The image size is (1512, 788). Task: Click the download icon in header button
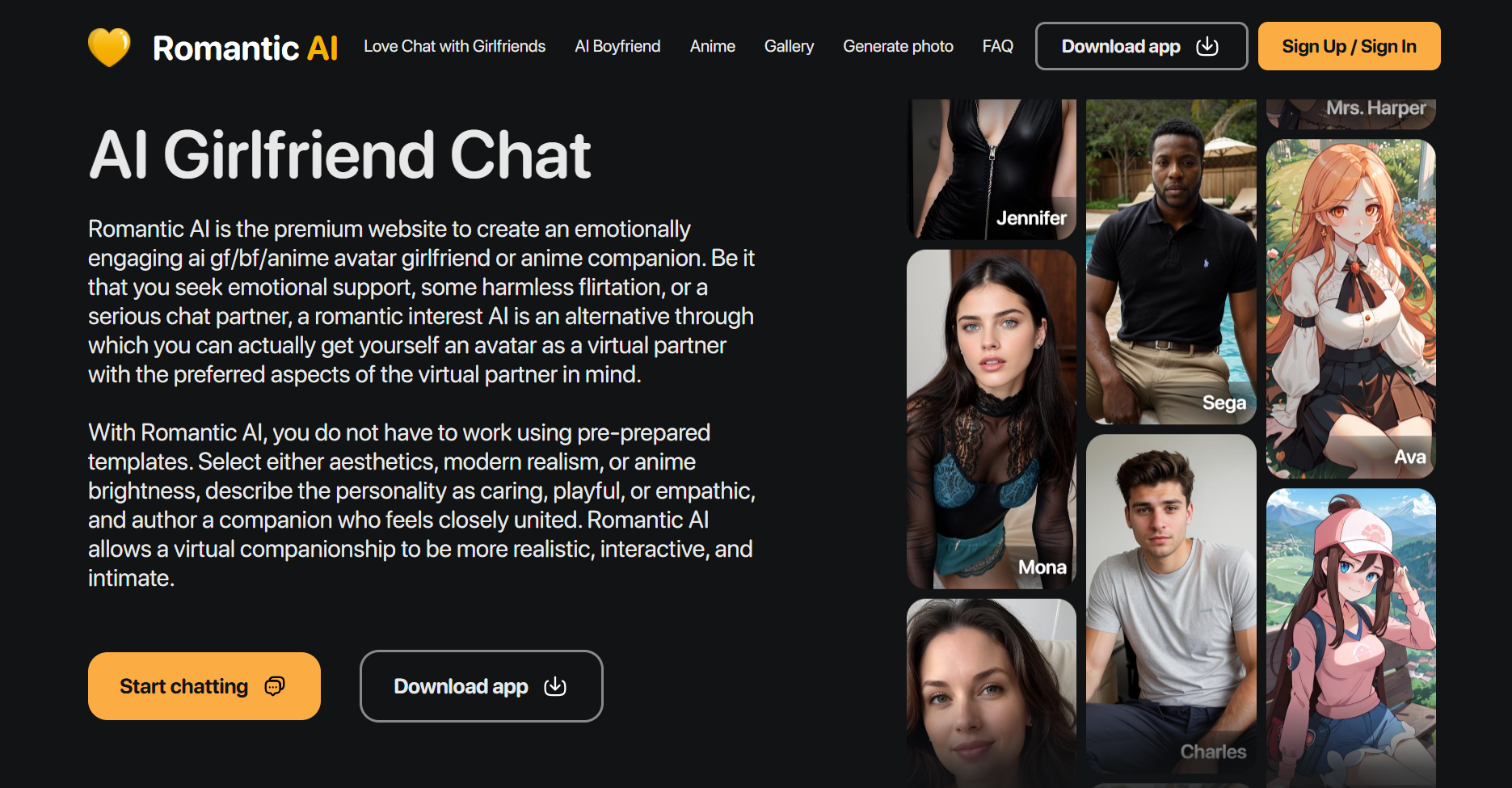1207,46
